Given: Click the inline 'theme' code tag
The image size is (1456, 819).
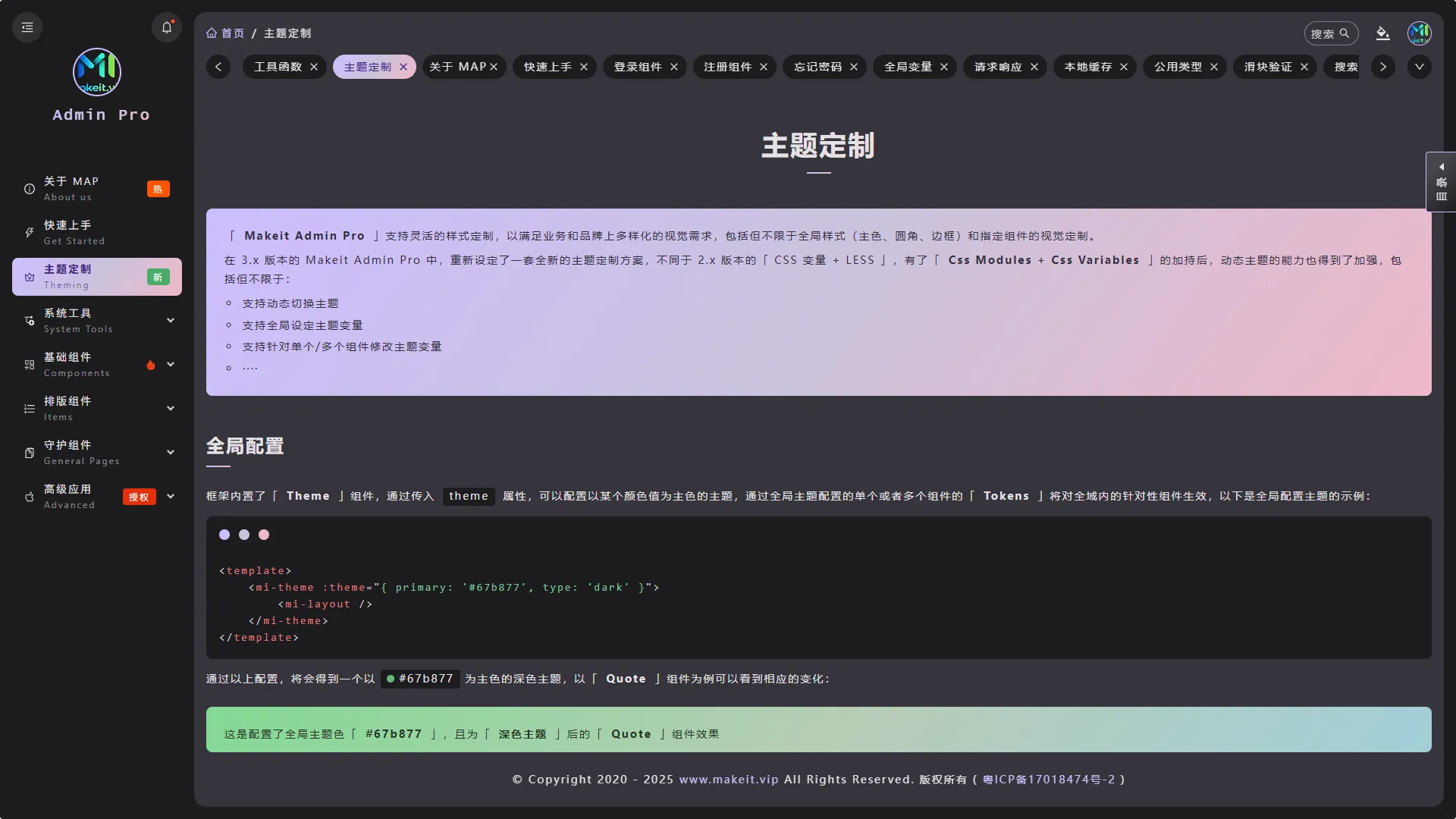Looking at the screenshot, I should point(469,496).
